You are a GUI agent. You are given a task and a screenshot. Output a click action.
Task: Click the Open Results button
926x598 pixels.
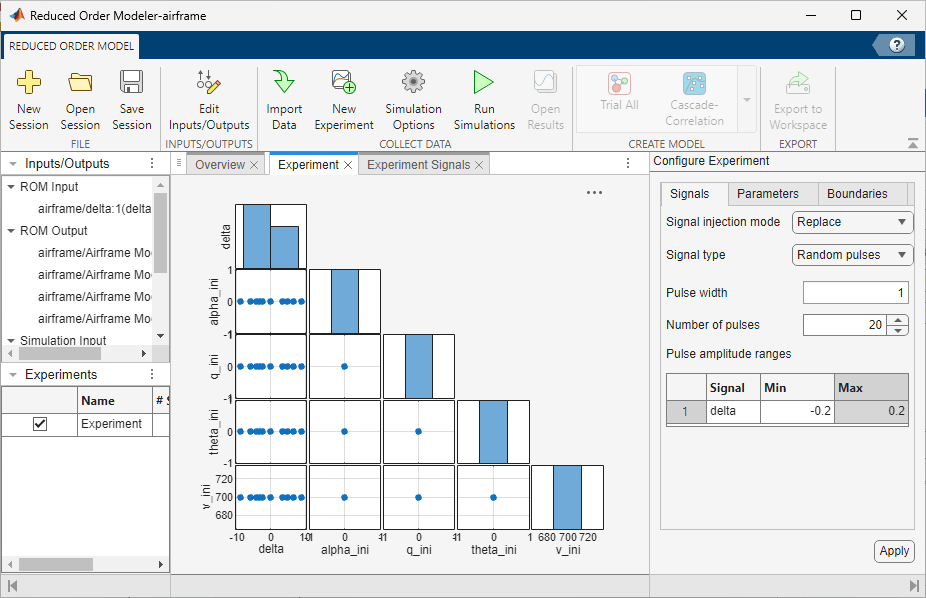pyautogui.click(x=545, y=97)
